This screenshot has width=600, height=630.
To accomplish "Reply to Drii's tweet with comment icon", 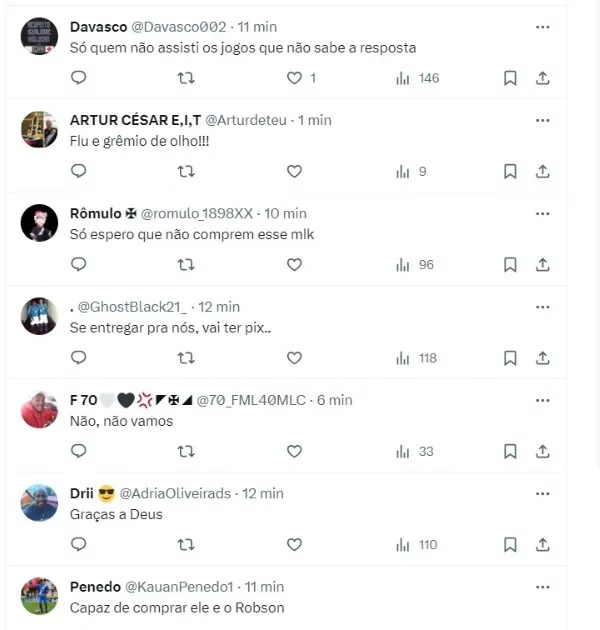I will (79, 544).
